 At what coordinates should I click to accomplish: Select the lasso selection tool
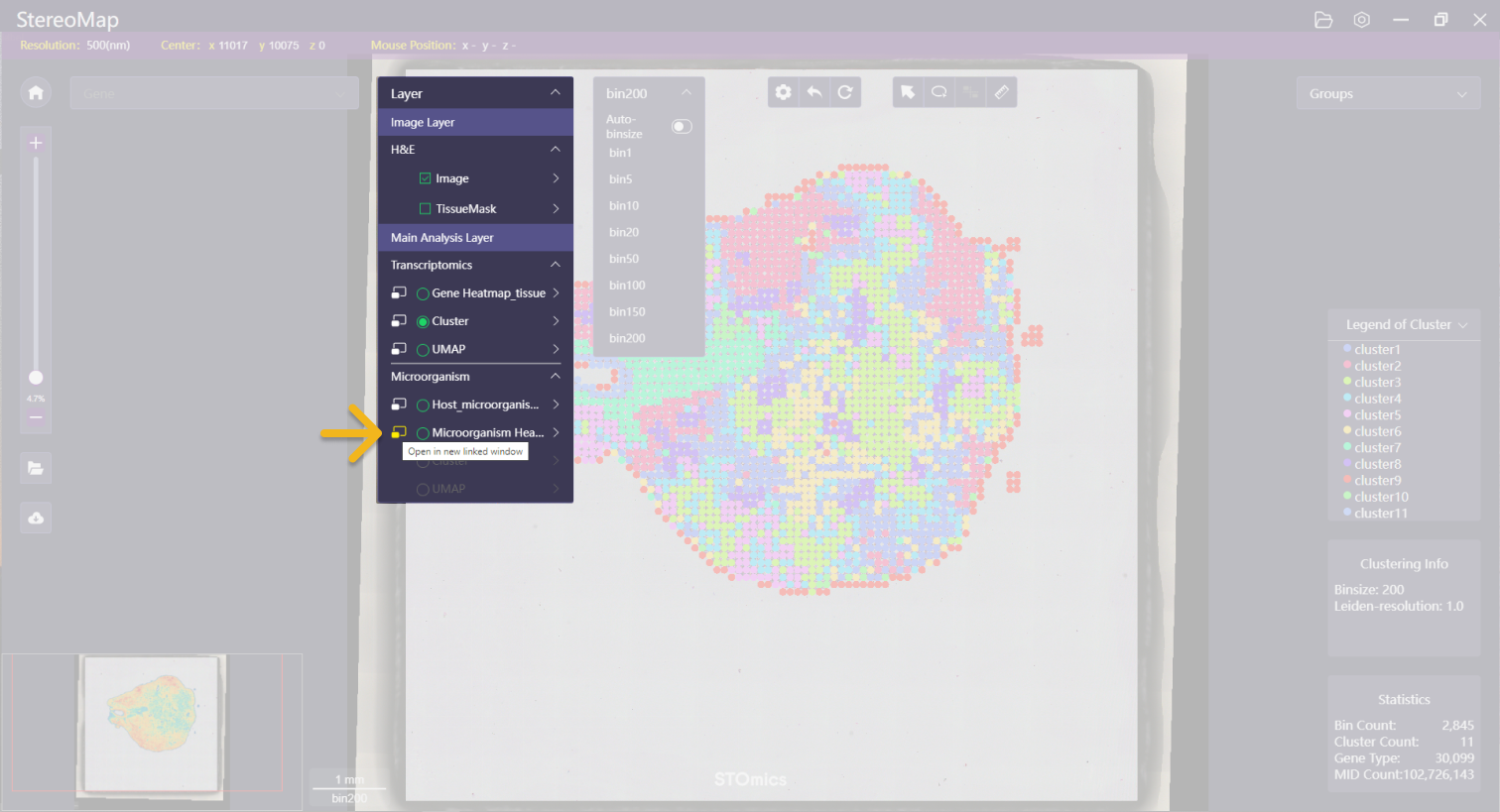click(x=938, y=92)
